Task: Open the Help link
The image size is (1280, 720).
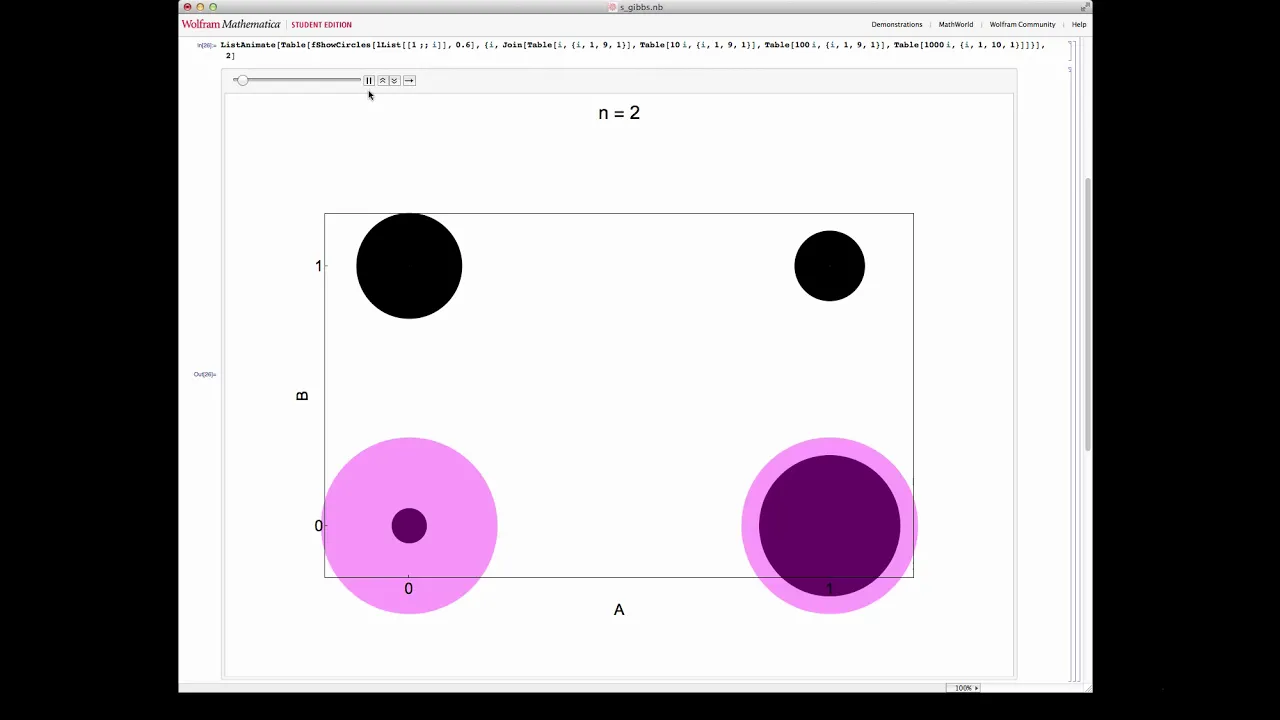Action: pos(1079,24)
